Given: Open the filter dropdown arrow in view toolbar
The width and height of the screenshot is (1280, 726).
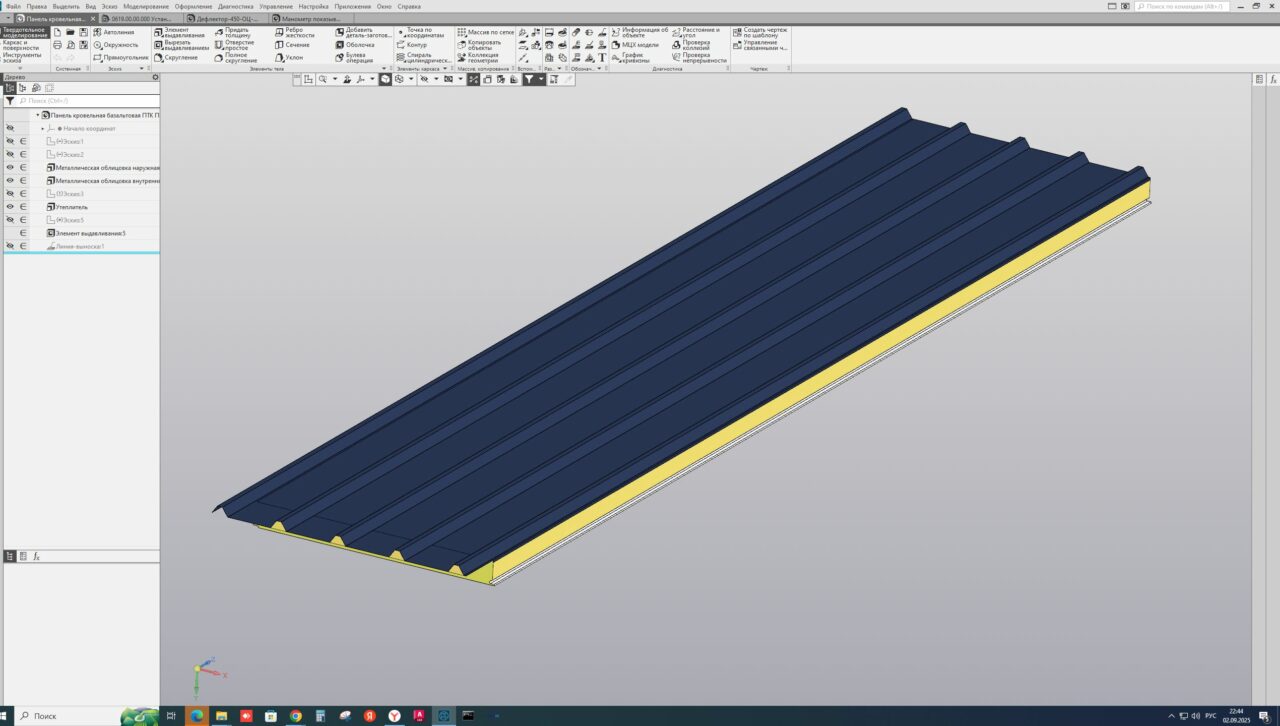Looking at the screenshot, I should (x=542, y=79).
